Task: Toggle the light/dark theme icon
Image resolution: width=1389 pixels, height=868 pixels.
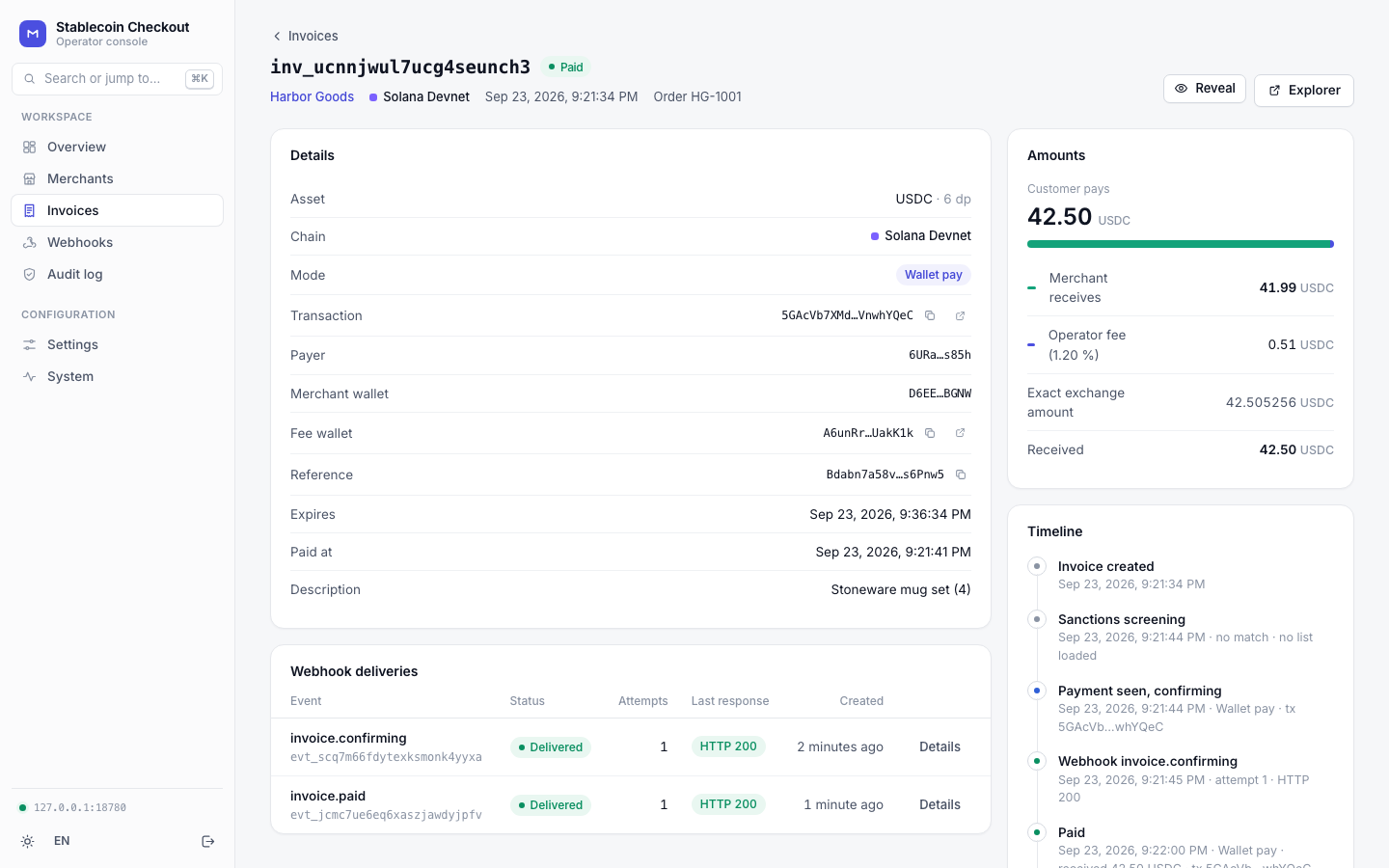Action: click(x=28, y=841)
